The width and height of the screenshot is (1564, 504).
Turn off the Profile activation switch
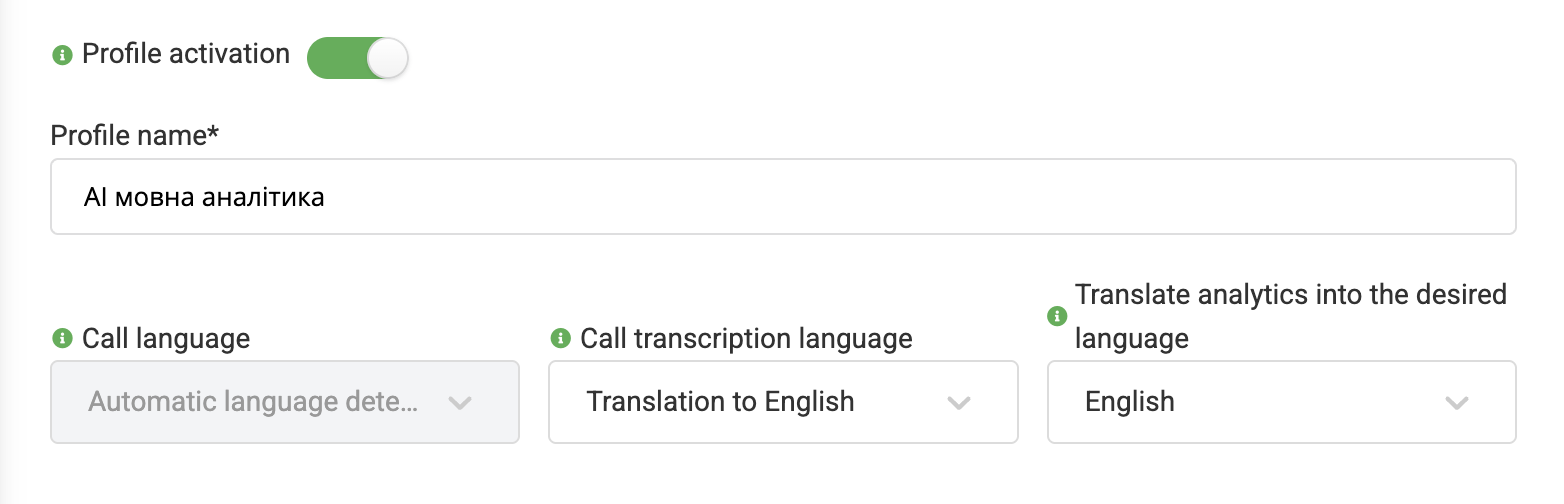(357, 58)
